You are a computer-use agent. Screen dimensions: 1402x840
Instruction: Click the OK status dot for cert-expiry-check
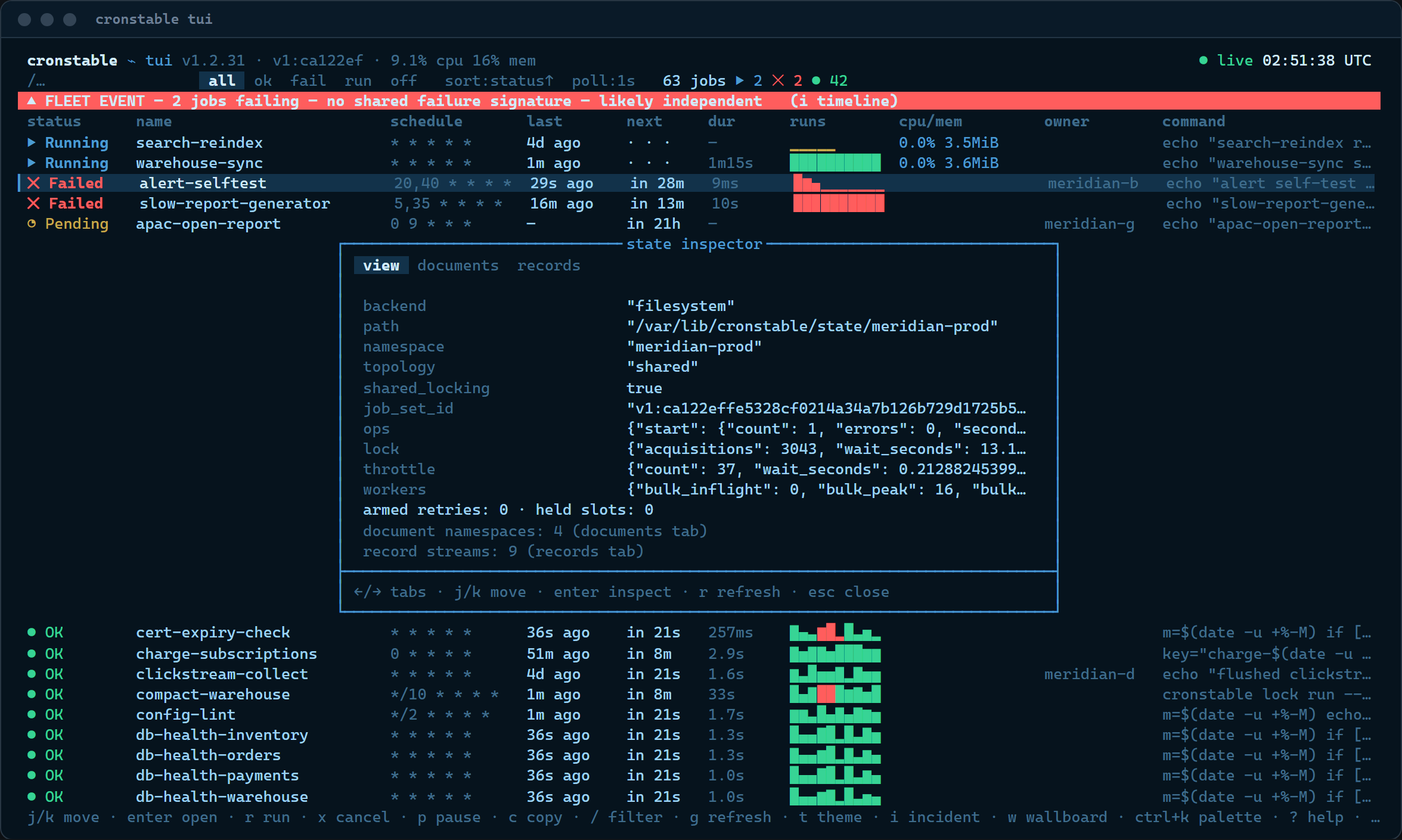point(32,632)
